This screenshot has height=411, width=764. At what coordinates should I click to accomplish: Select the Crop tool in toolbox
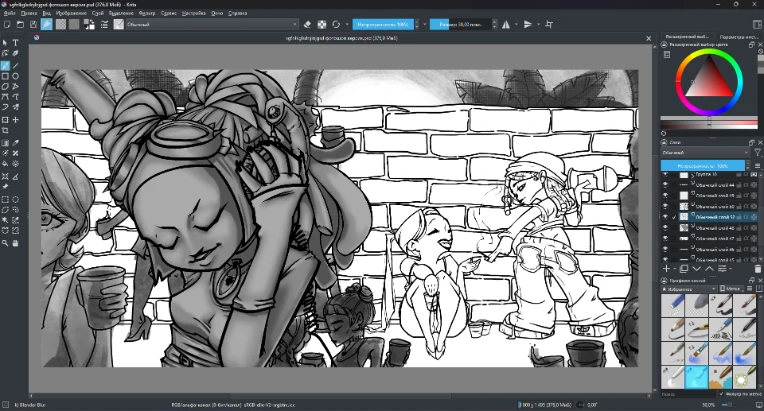(x=5, y=131)
